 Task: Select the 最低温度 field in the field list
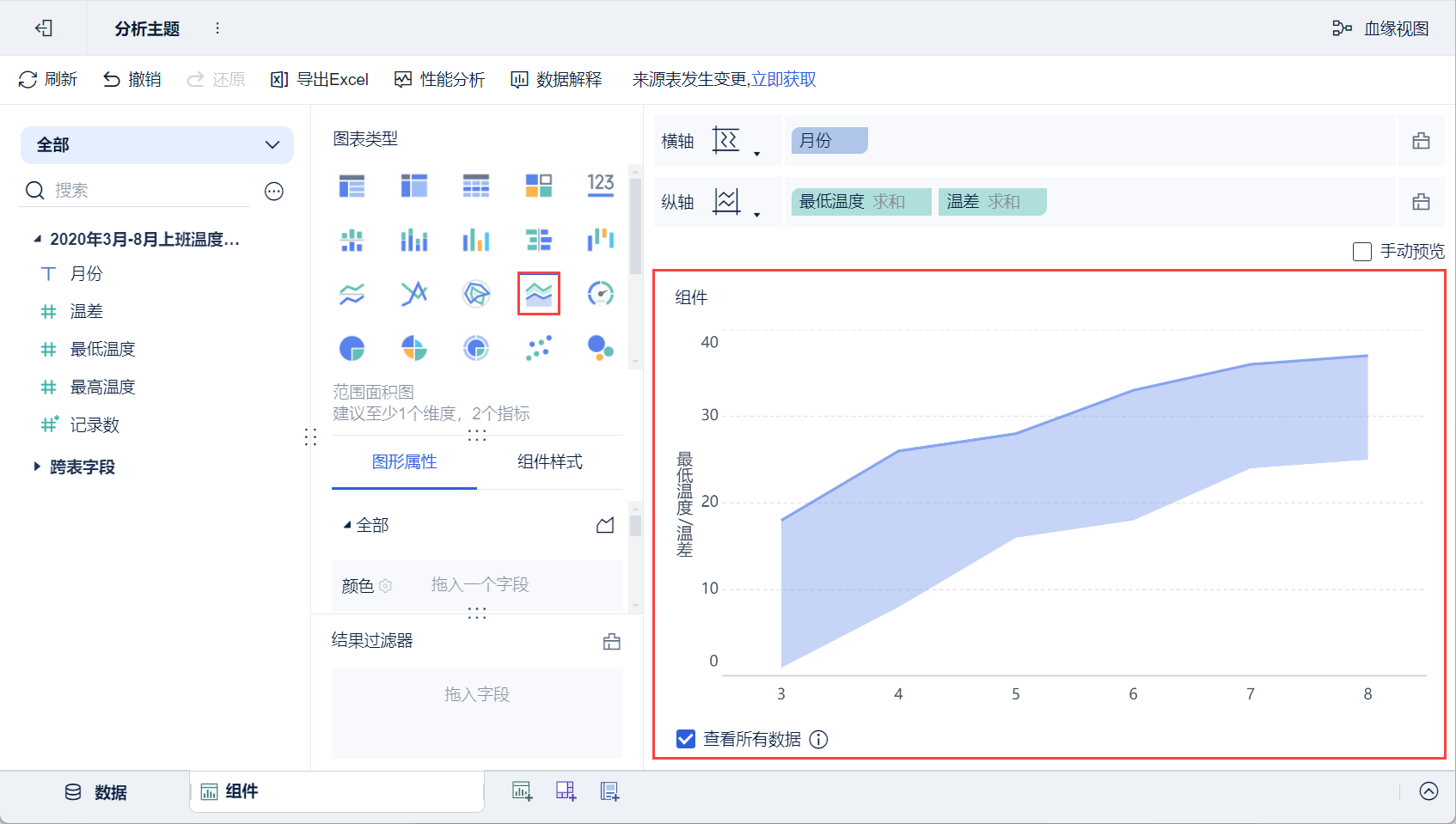click(102, 349)
